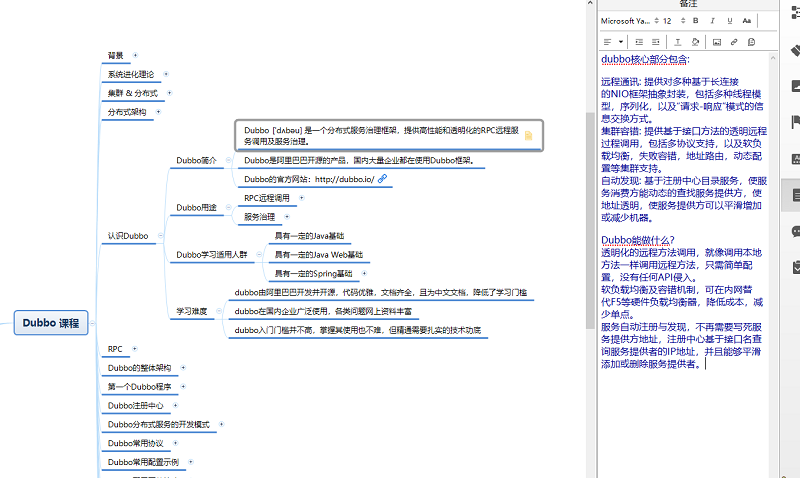Image resolution: width=800 pixels, height=478 pixels.
Task: Click the canvas vertical scrollbar thumb
Action: pyautogui.click(x=590, y=219)
